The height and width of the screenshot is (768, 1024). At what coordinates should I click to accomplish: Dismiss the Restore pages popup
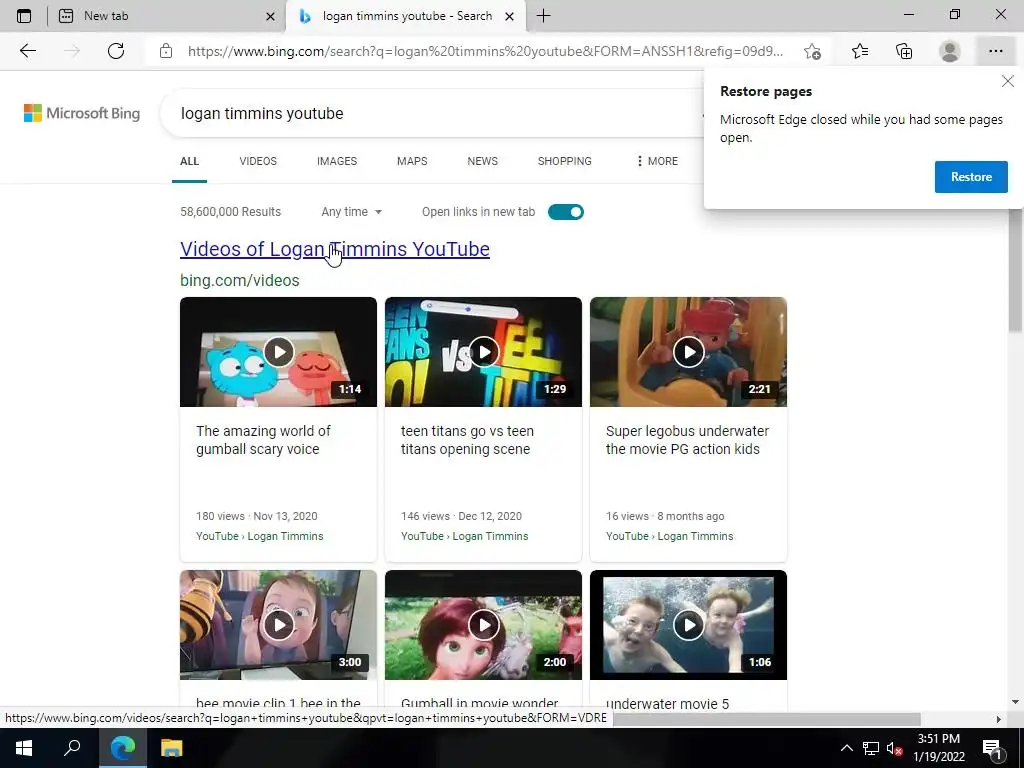pyautogui.click(x=1008, y=81)
